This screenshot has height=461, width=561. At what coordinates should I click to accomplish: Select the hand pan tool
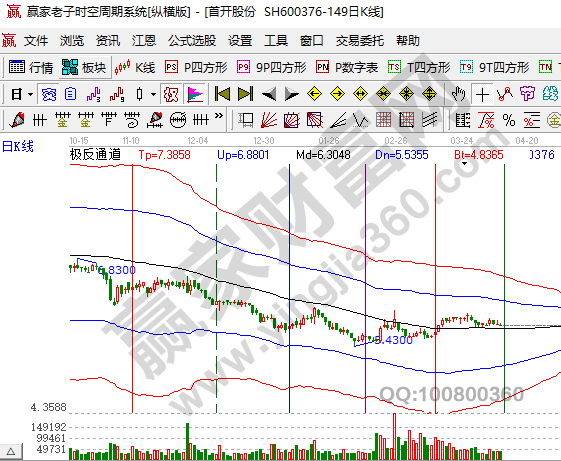(458, 94)
